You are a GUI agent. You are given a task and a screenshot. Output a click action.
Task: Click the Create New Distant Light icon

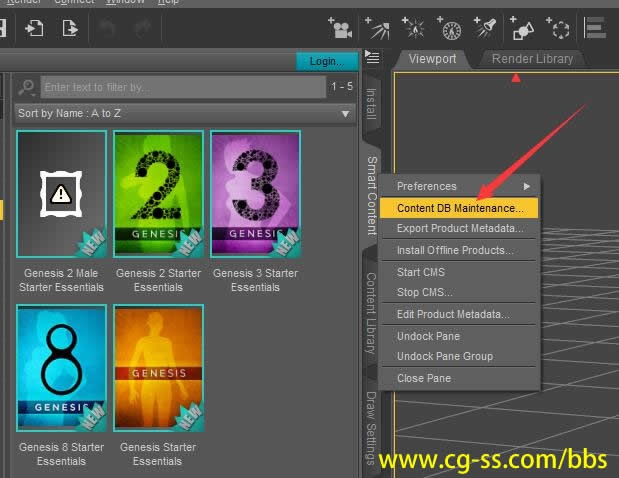tap(378, 29)
